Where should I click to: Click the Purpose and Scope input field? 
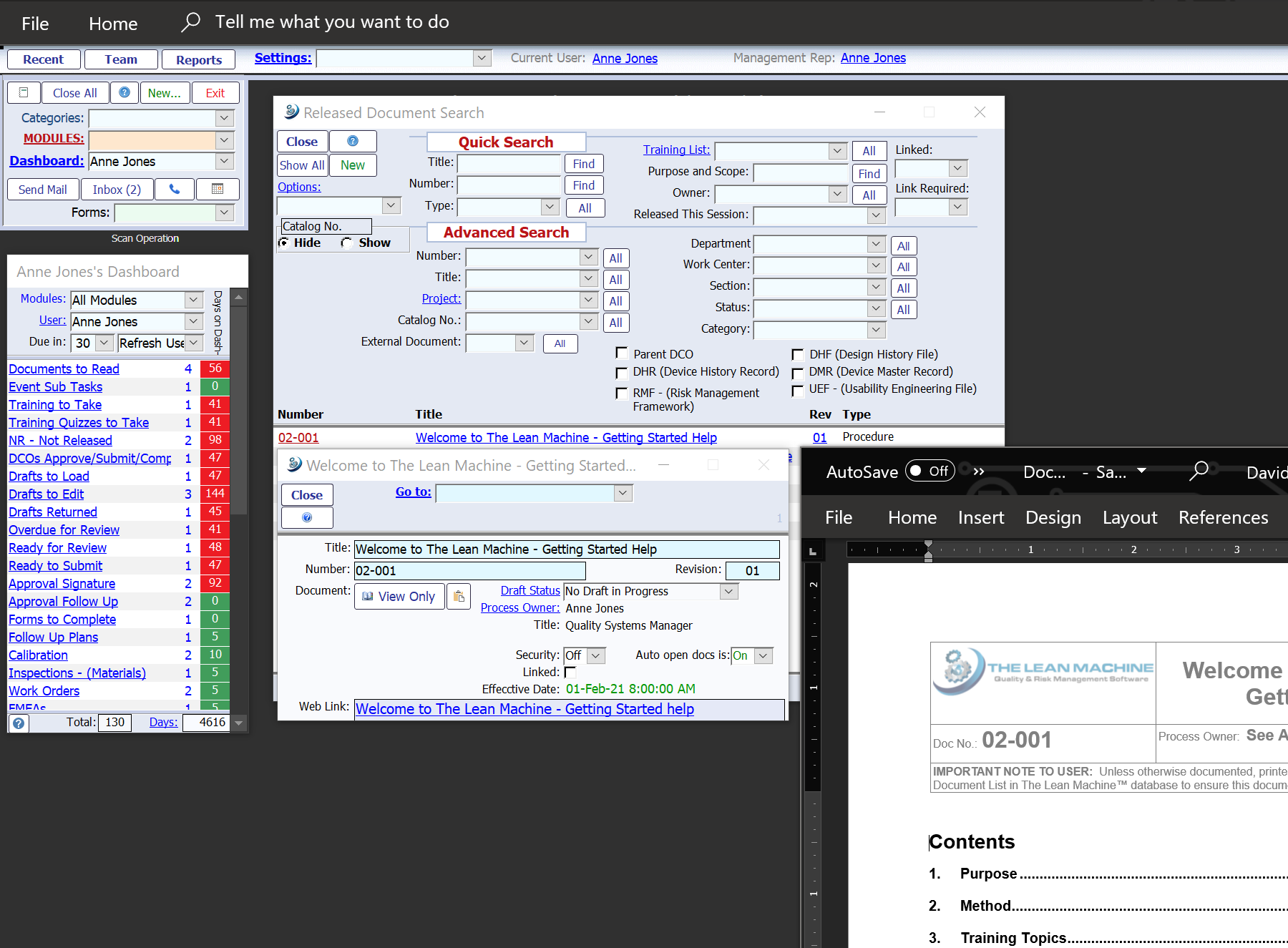pos(801,172)
